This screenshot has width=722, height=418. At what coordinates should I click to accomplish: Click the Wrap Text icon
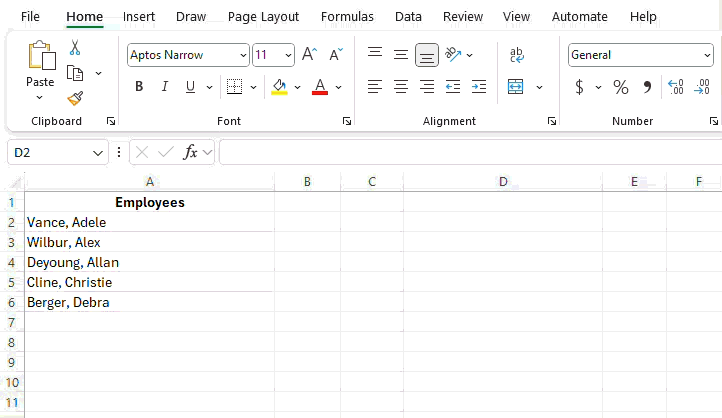[x=517, y=55]
